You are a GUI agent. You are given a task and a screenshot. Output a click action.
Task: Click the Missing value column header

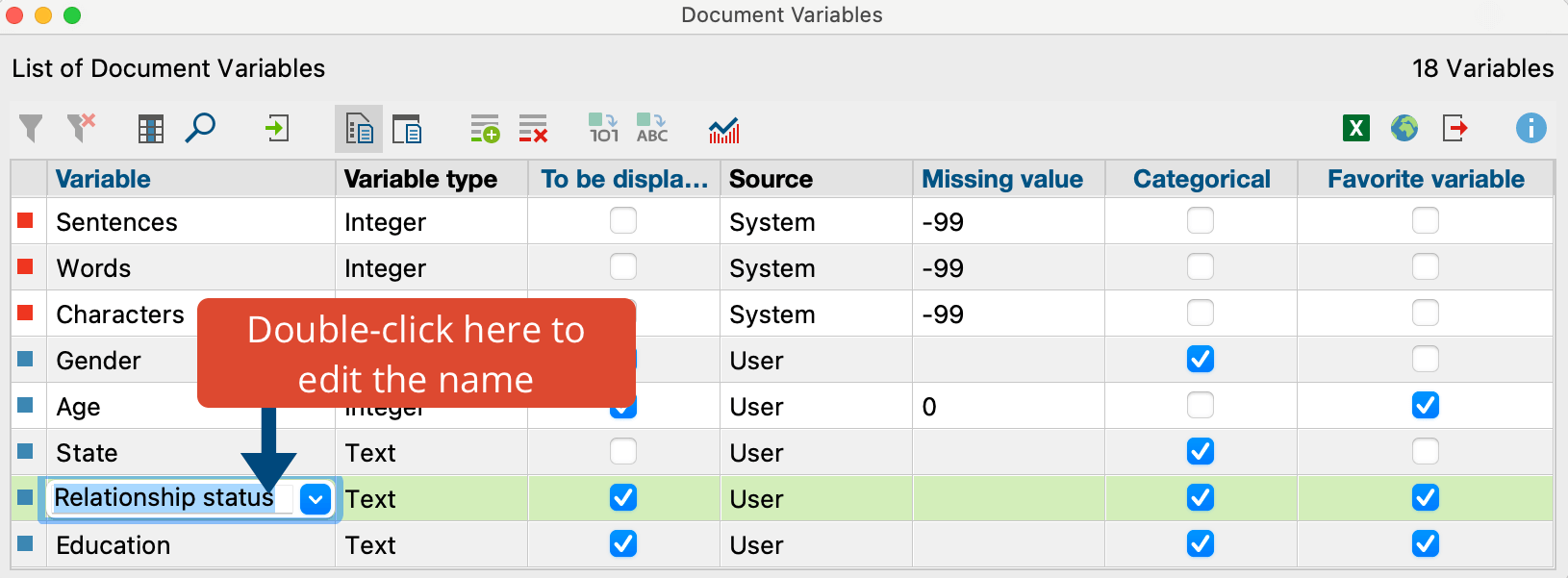click(x=1002, y=179)
